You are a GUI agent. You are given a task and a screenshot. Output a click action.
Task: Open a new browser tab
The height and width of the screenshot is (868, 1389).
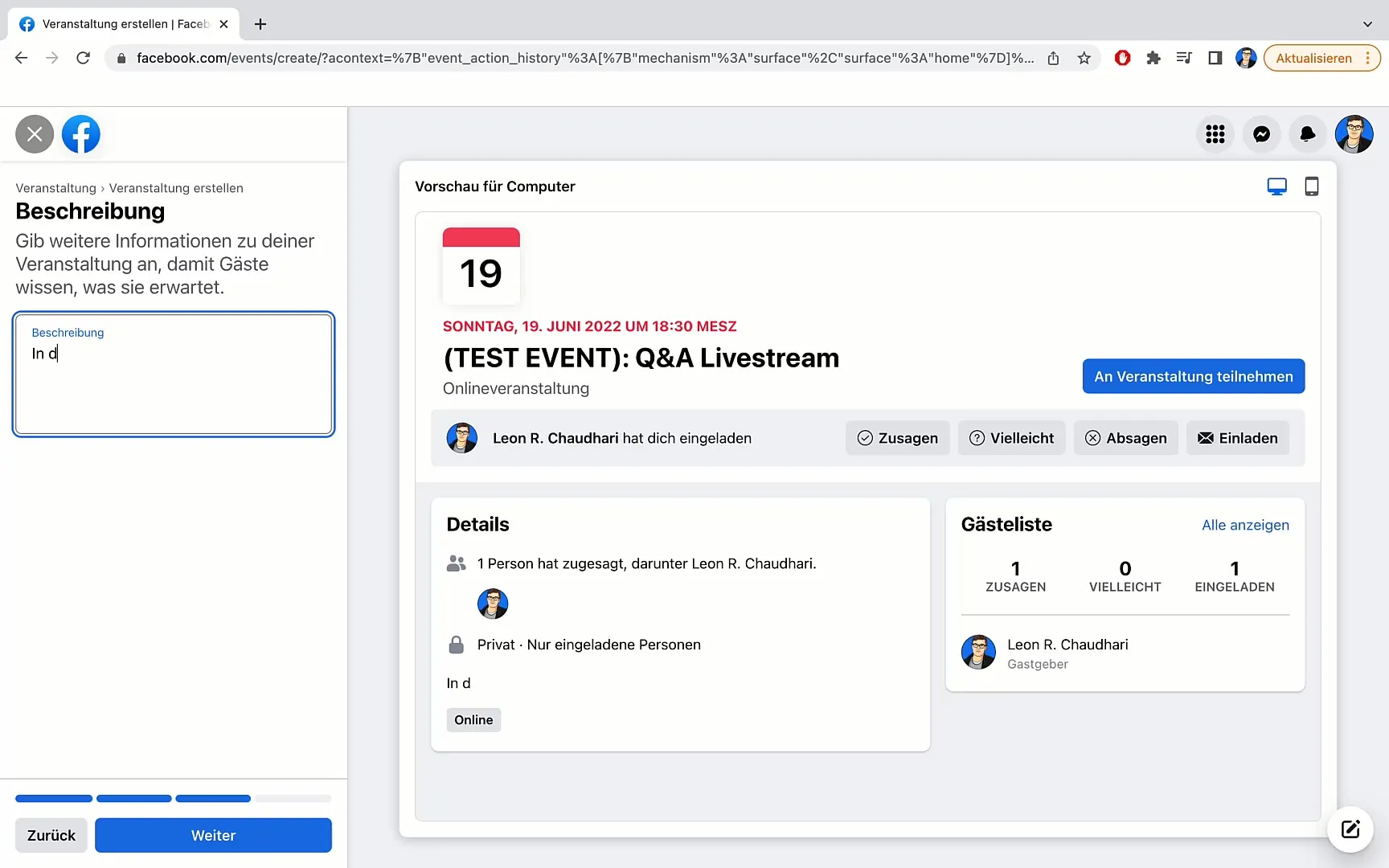point(260,24)
